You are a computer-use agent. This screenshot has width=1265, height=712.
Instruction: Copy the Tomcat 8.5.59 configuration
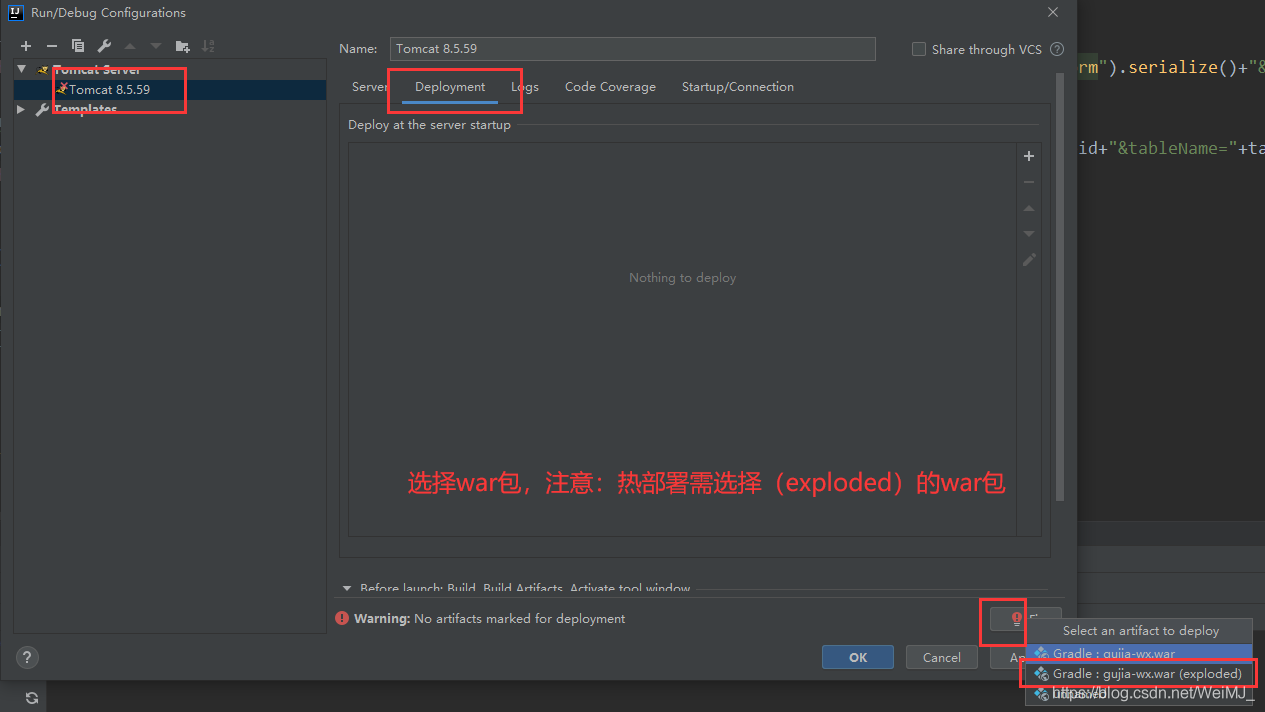77,45
